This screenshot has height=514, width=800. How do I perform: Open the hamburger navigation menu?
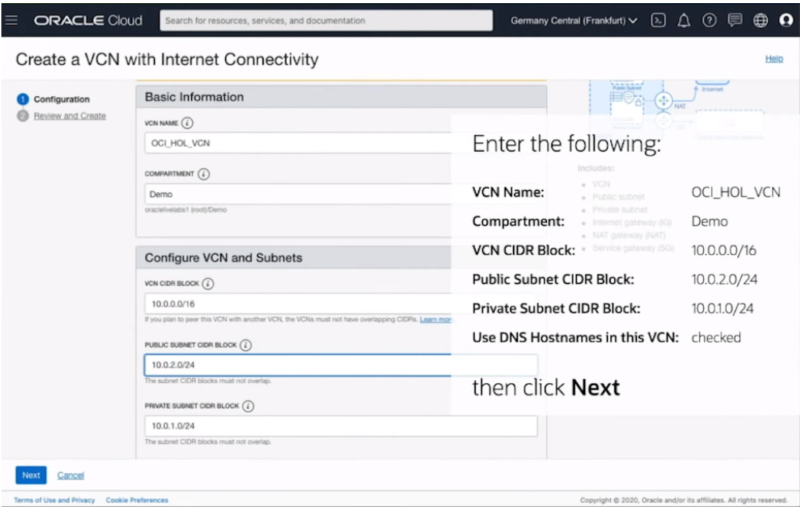click(13, 20)
